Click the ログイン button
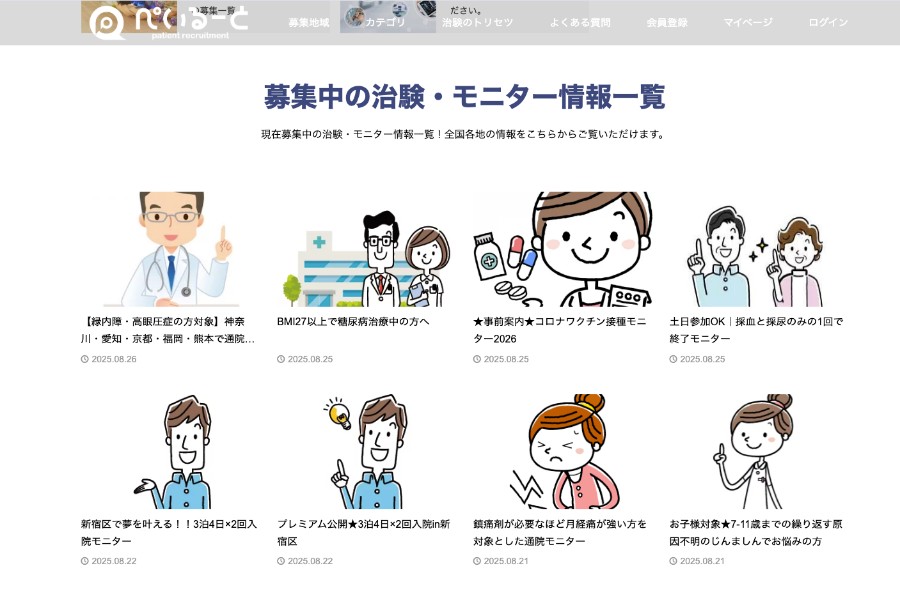Image resolution: width=900 pixels, height=607 pixels. 828,22
